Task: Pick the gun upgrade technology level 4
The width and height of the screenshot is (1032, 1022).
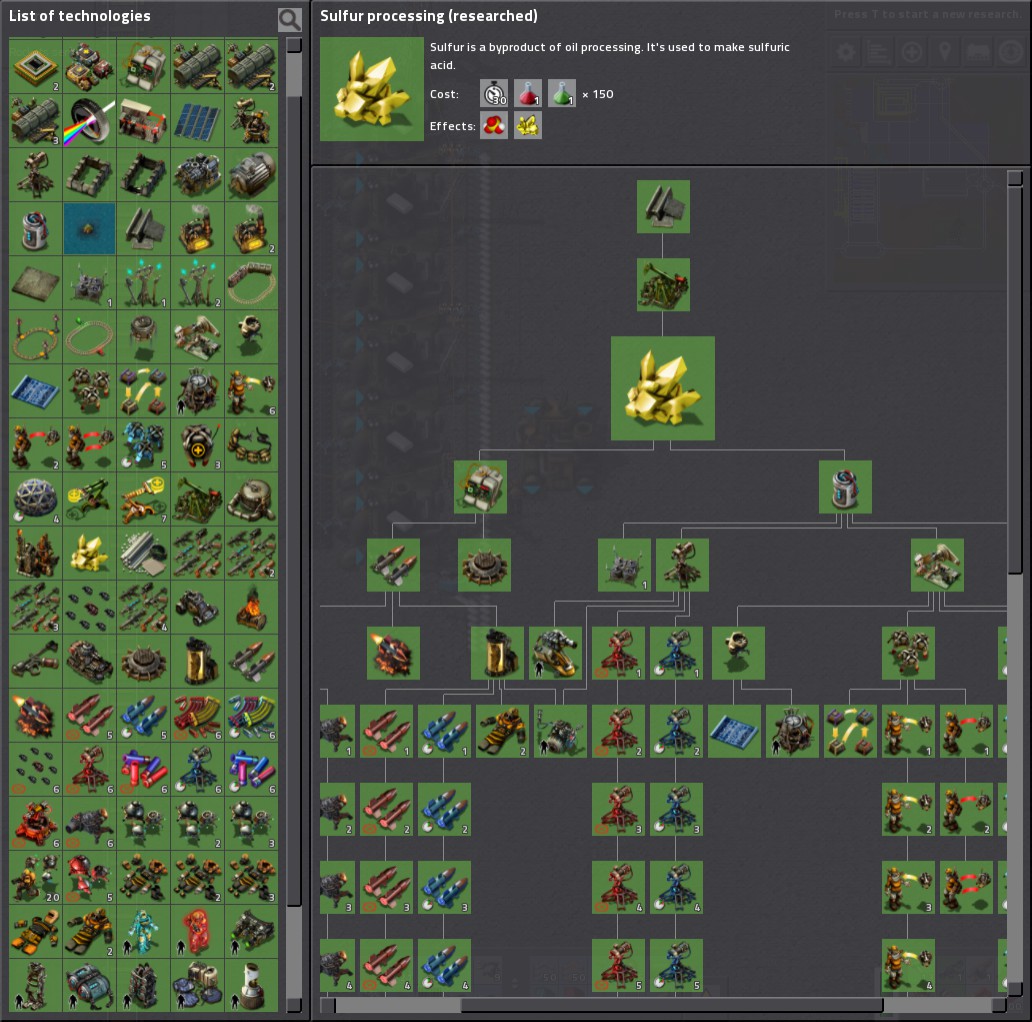Action: (x=143, y=607)
